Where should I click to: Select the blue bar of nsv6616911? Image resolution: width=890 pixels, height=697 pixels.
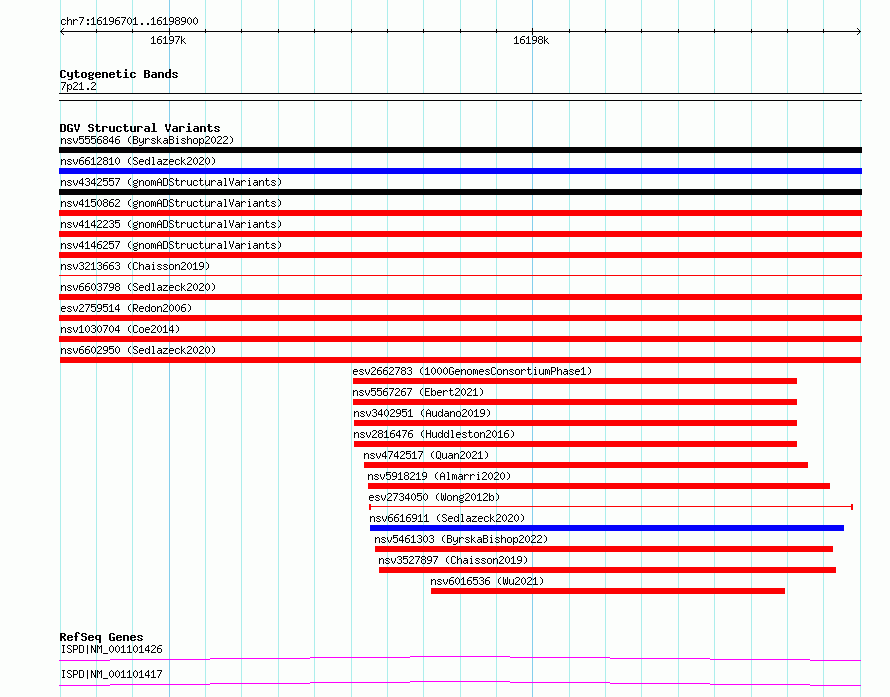(607, 528)
